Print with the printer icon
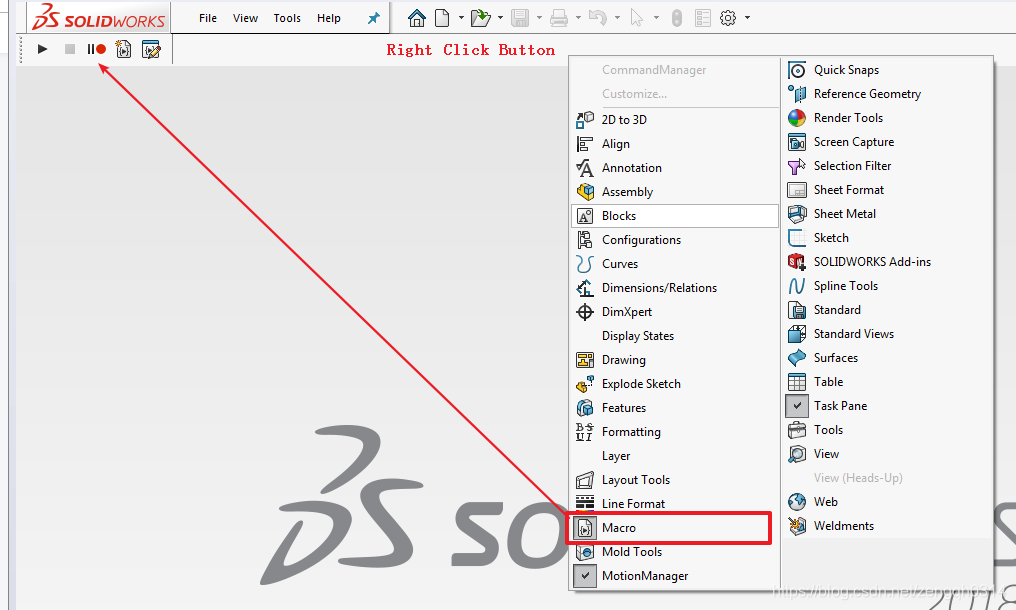 tap(559, 18)
